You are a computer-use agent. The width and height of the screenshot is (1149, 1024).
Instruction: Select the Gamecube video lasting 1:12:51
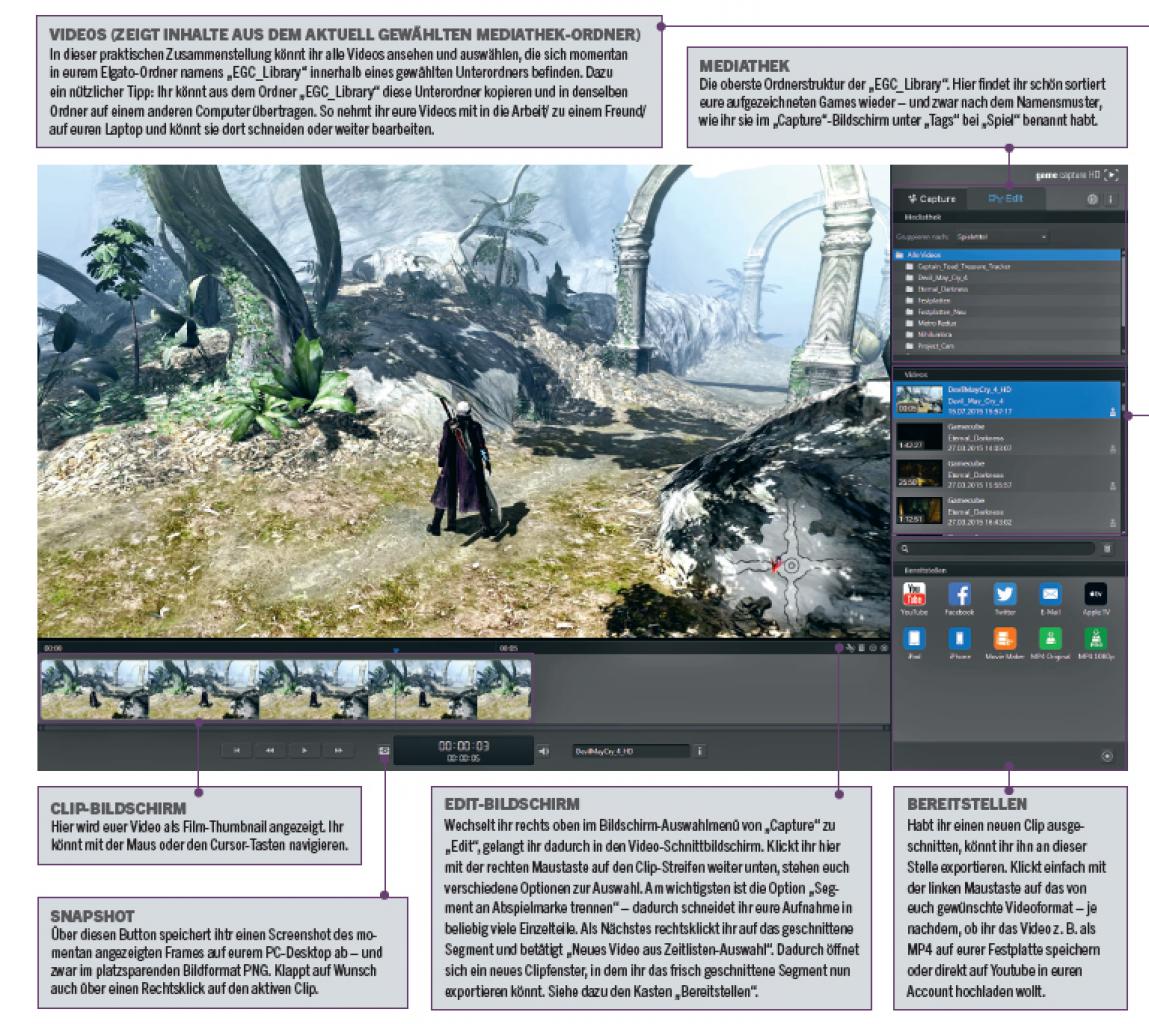pos(1007,512)
